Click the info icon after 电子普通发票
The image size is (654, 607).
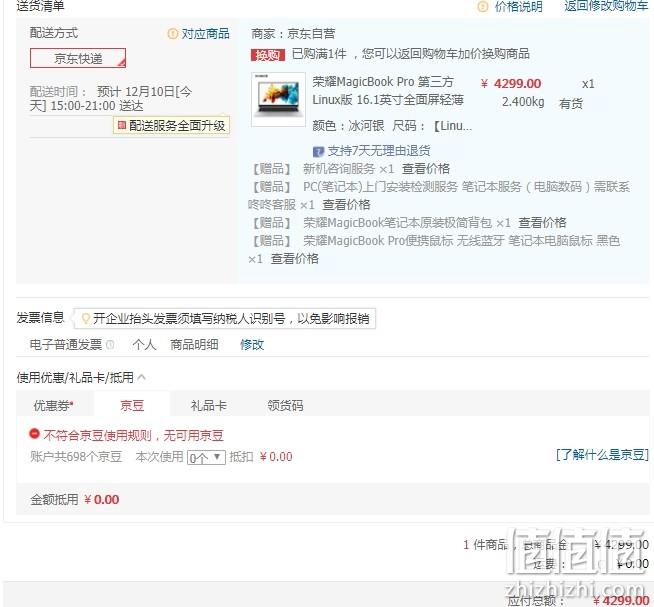click(110, 345)
